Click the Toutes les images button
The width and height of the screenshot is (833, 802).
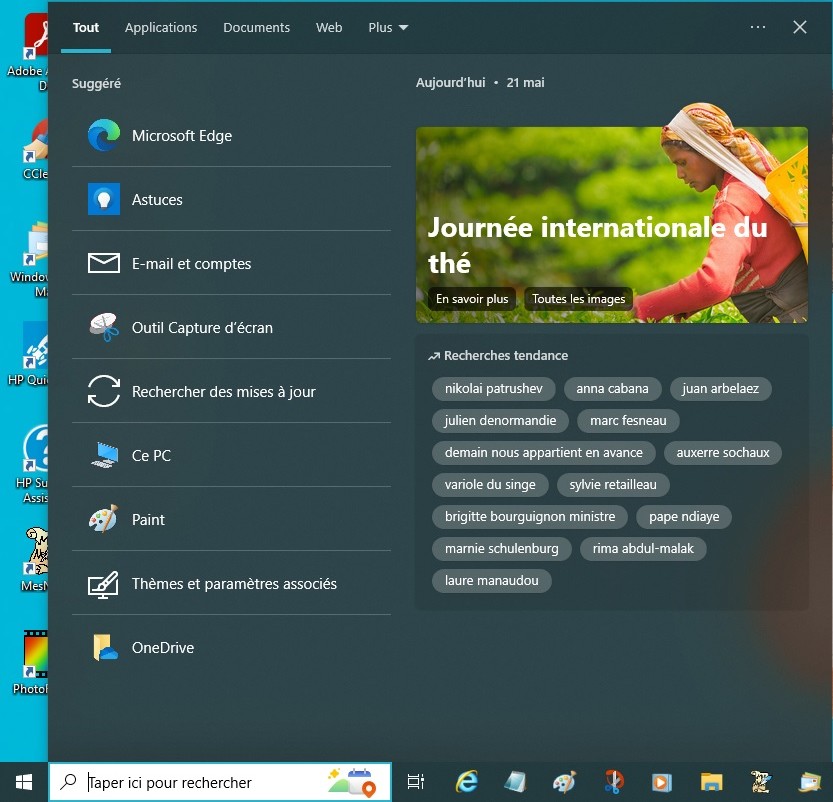(x=579, y=298)
